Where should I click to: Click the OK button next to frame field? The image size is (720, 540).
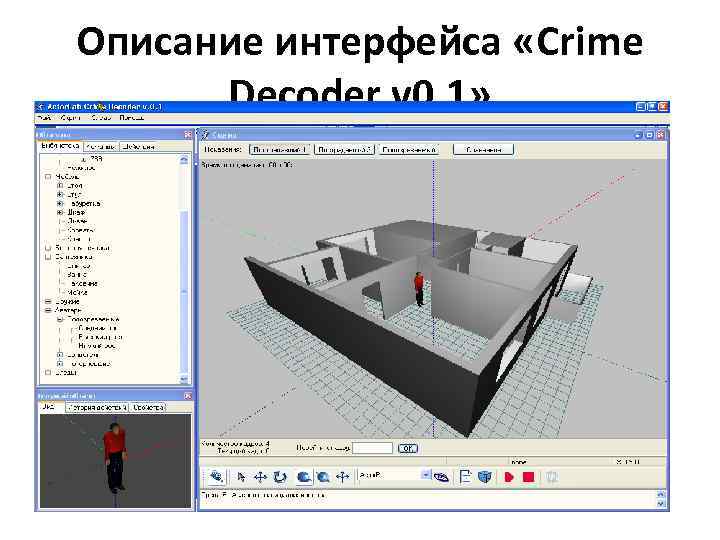pos(407,448)
